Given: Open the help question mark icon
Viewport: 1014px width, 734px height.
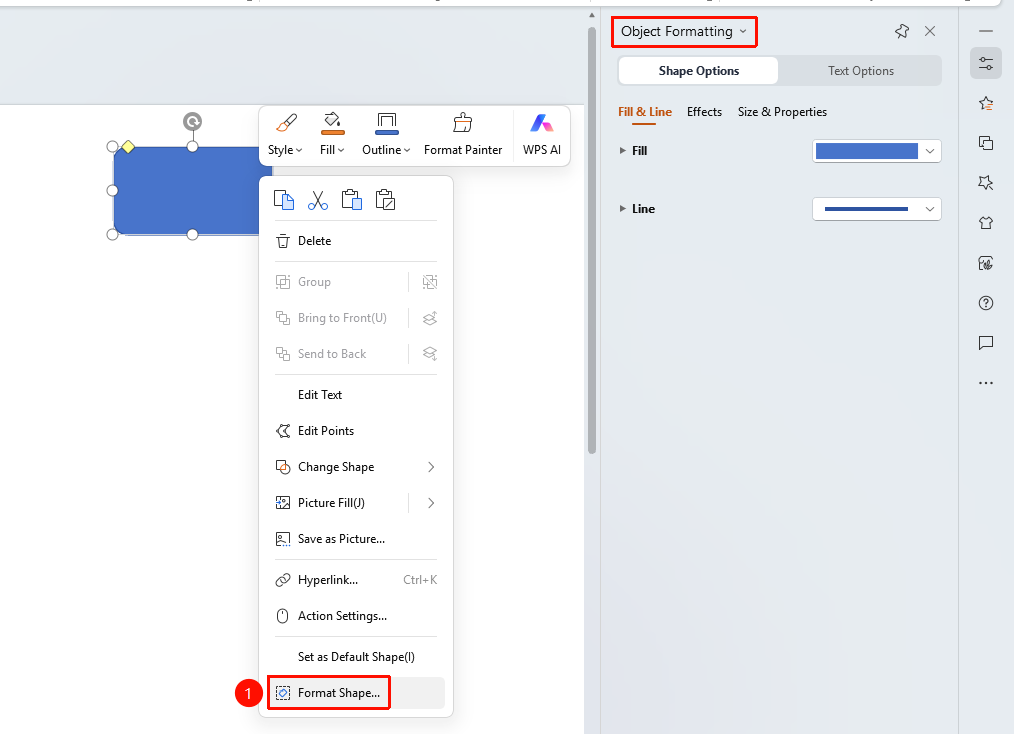Looking at the screenshot, I should (x=986, y=303).
